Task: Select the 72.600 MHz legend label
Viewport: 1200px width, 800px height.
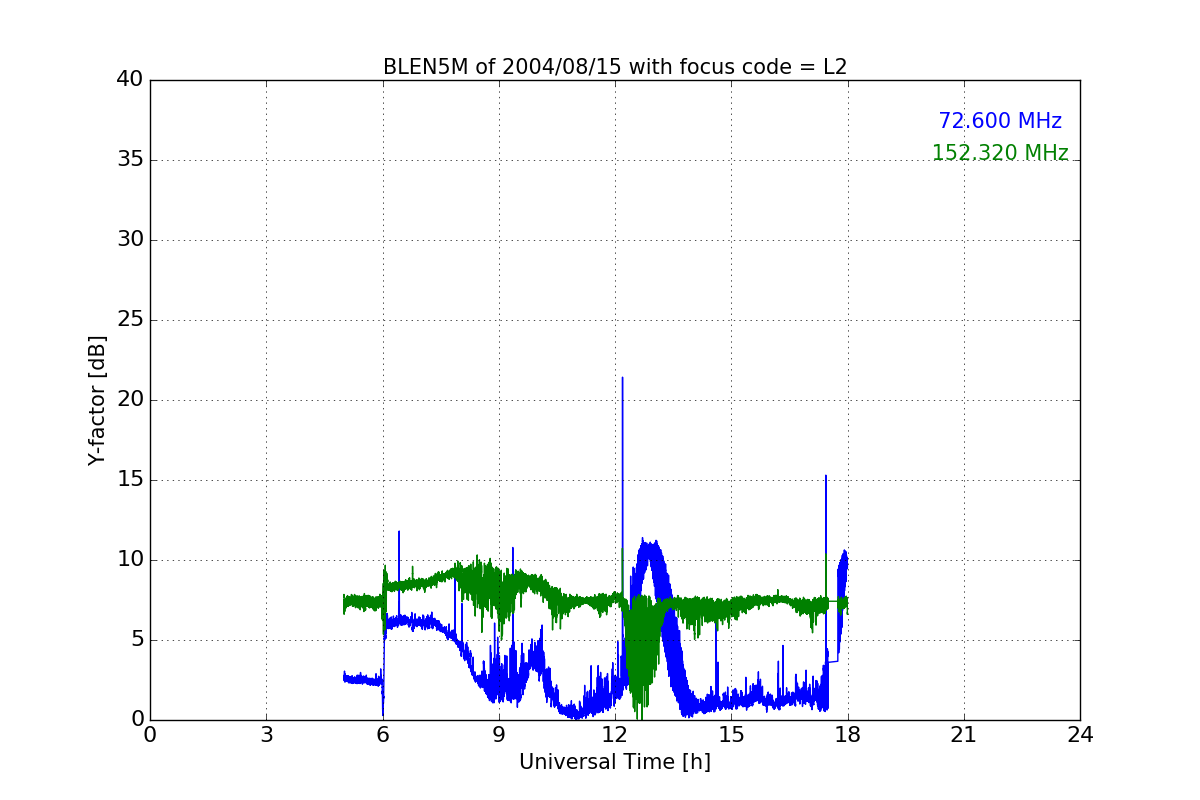Action: point(1000,121)
